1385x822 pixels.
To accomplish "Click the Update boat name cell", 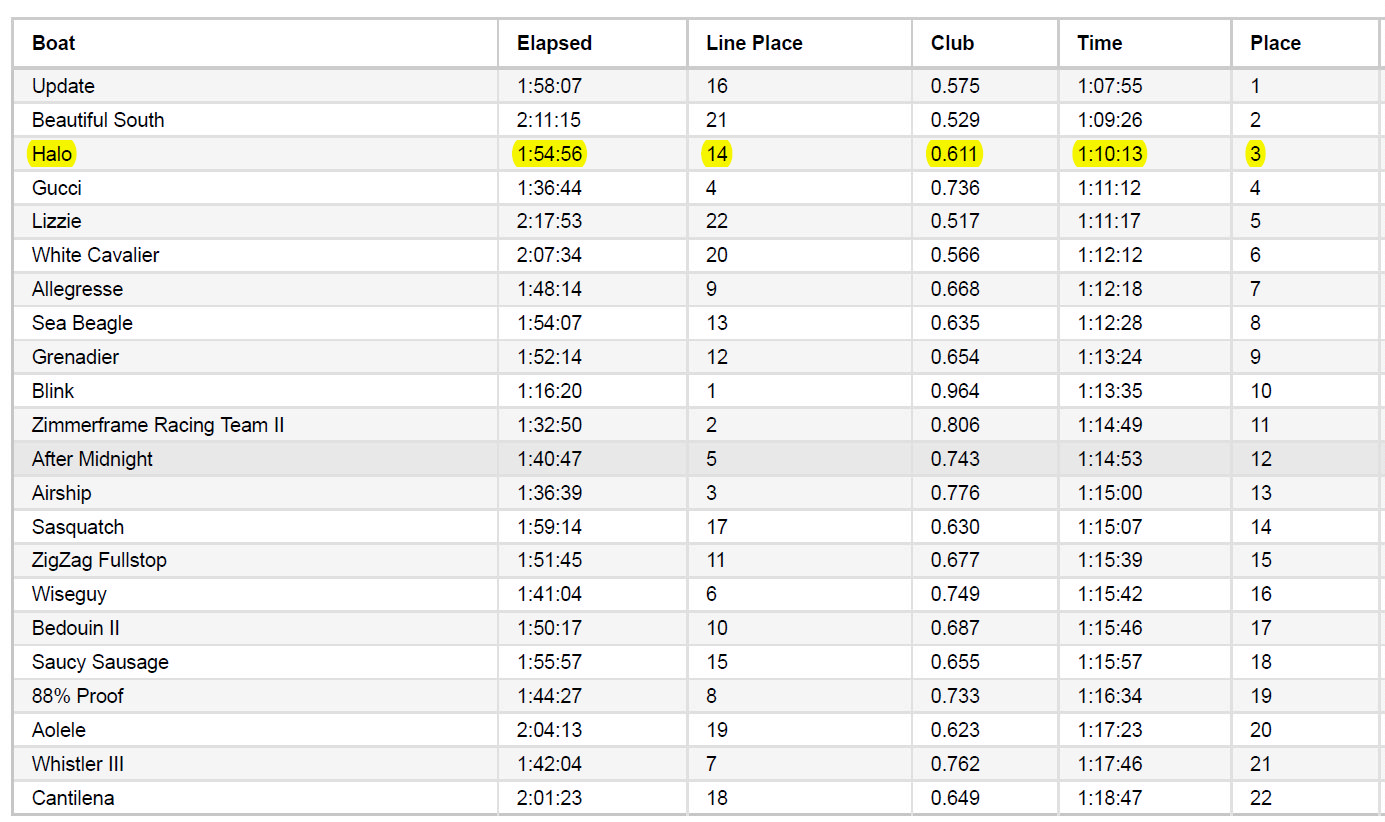I will point(63,86).
